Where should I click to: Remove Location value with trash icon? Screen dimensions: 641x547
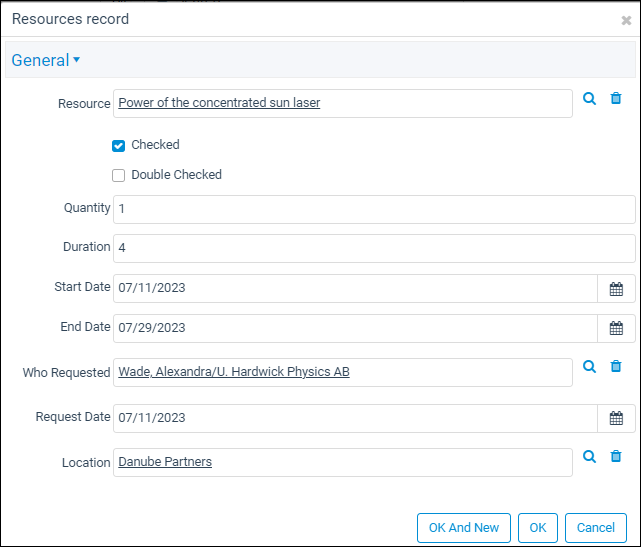616,456
